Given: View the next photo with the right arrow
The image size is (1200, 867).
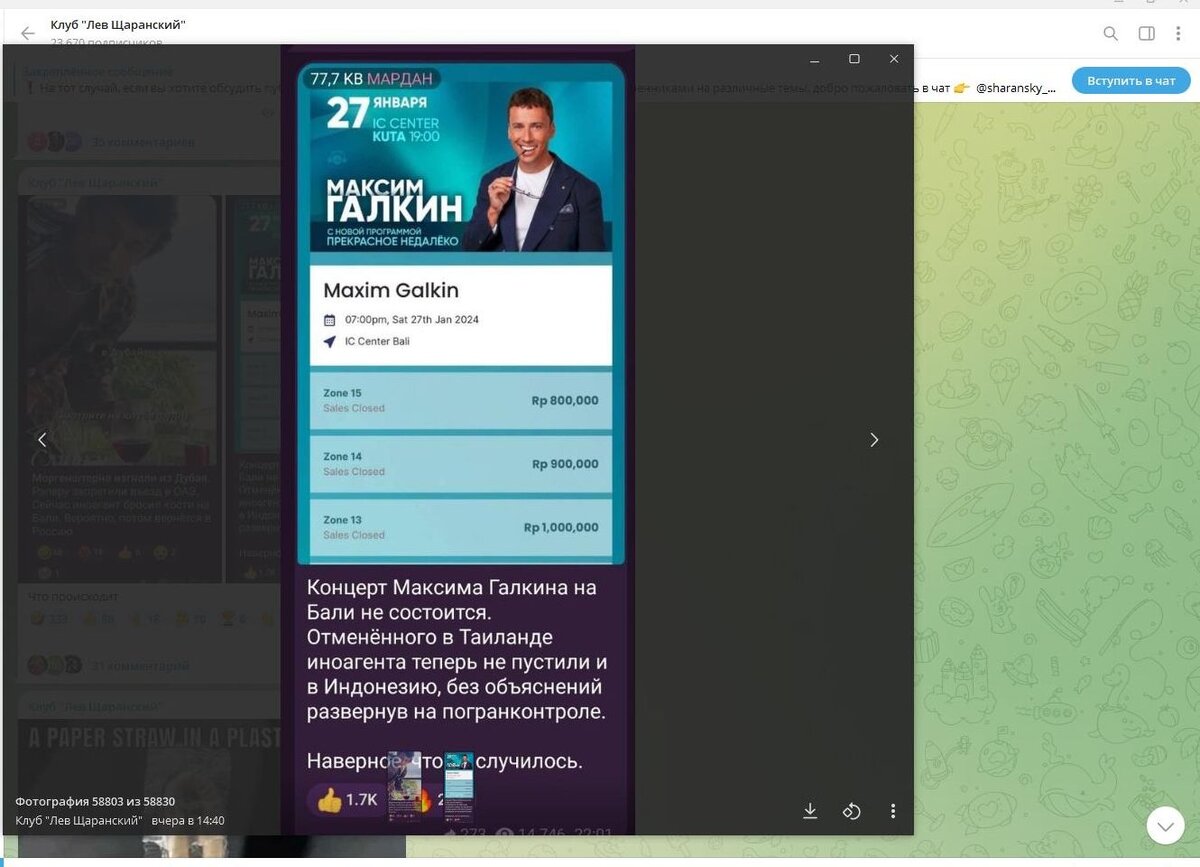Looking at the screenshot, I should (x=874, y=439).
